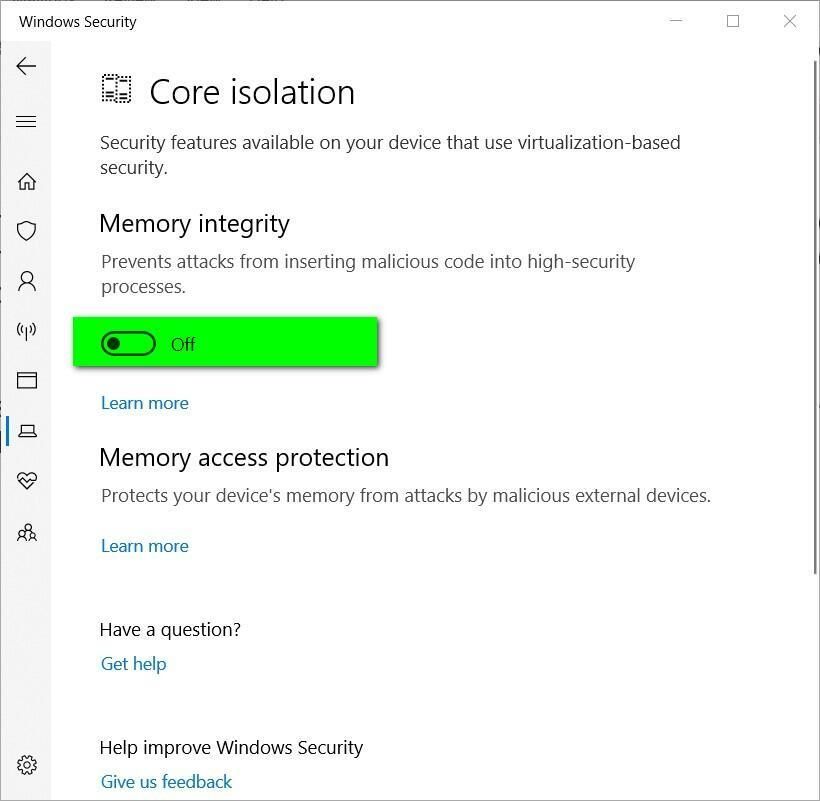The height and width of the screenshot is (801, 820).
Task: Open Learn more under Memory integrity
Action: click(144, 402)
